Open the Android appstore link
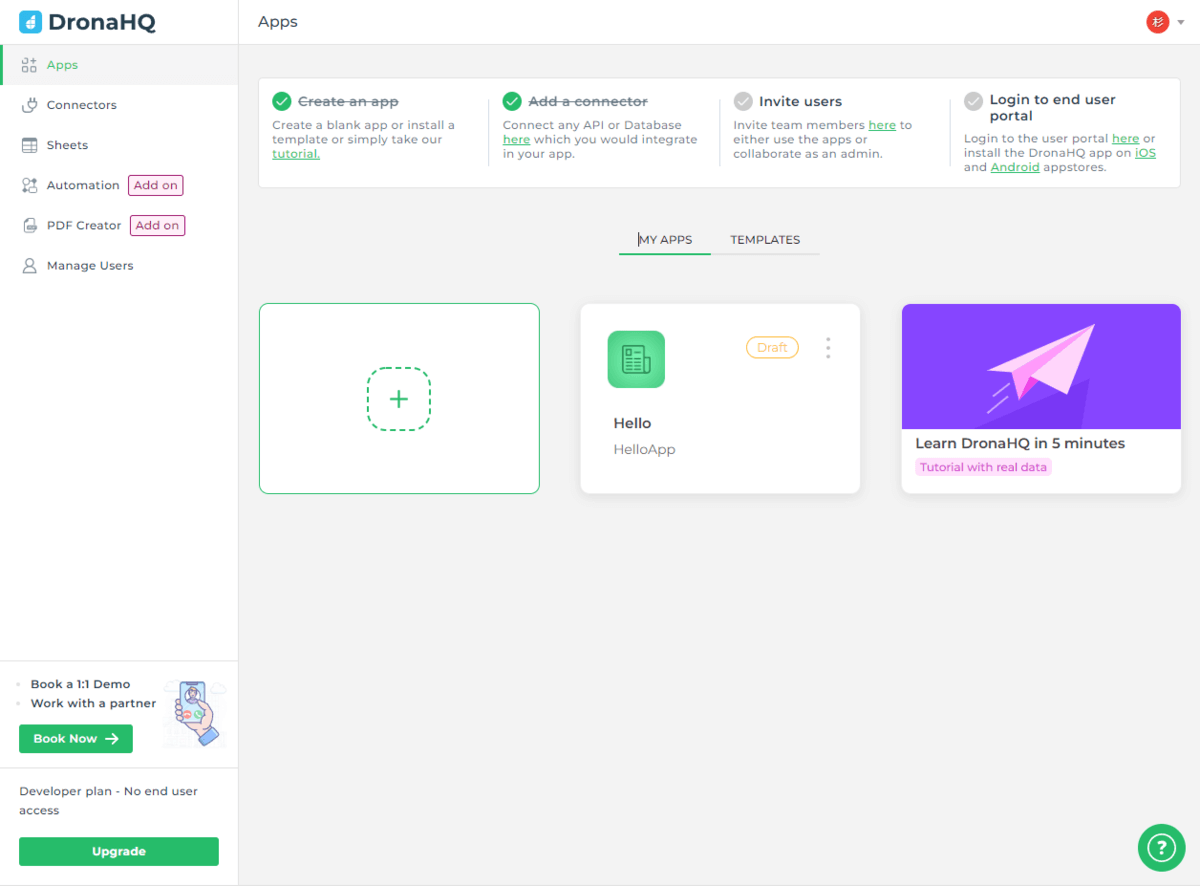The height and width of the screenshot is (886, 1200). tap(1015, 167)
